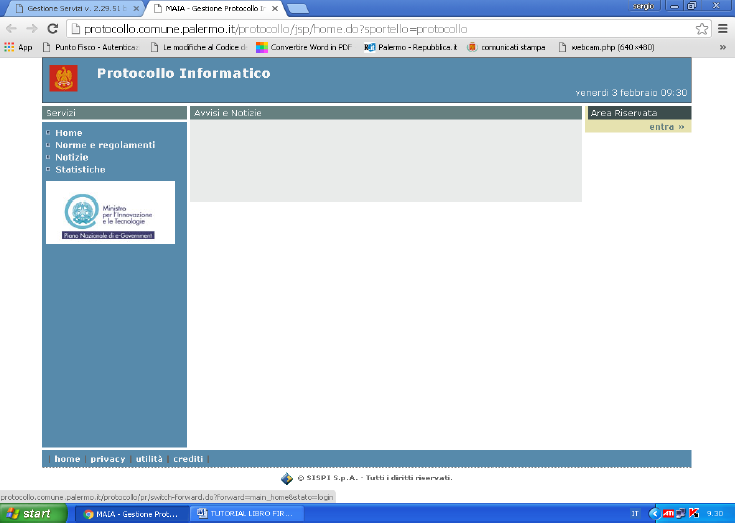Image resolution: width=736 pixels, height=523 pixels.
Task: Click the network computers tray icon
Action: coord(681,514)
